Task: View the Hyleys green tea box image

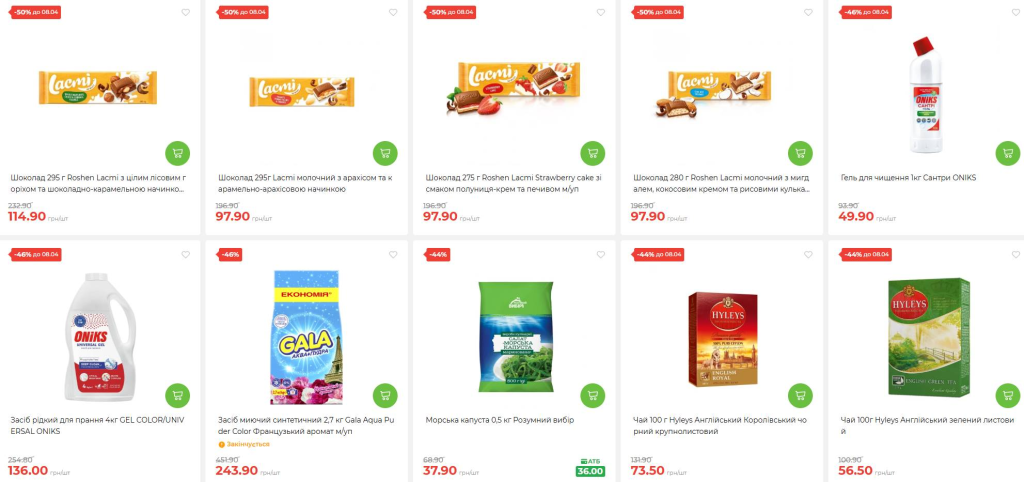Action: pos(928,337)
